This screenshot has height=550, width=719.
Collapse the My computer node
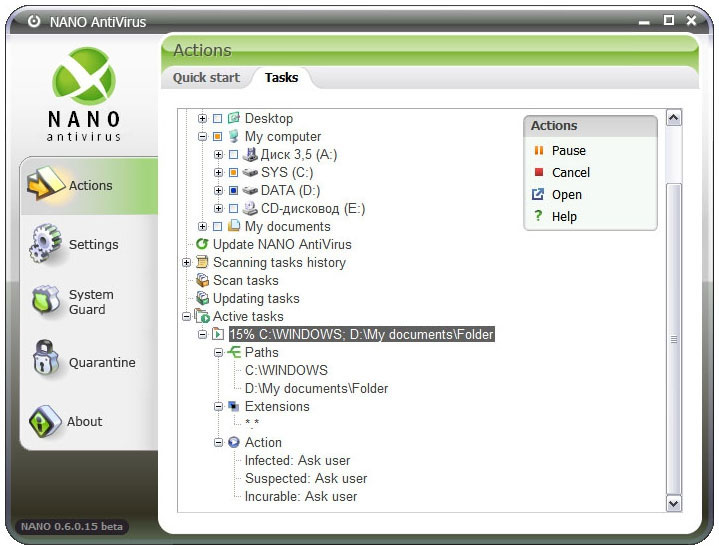pyautogui.click(x=202, y=136)
